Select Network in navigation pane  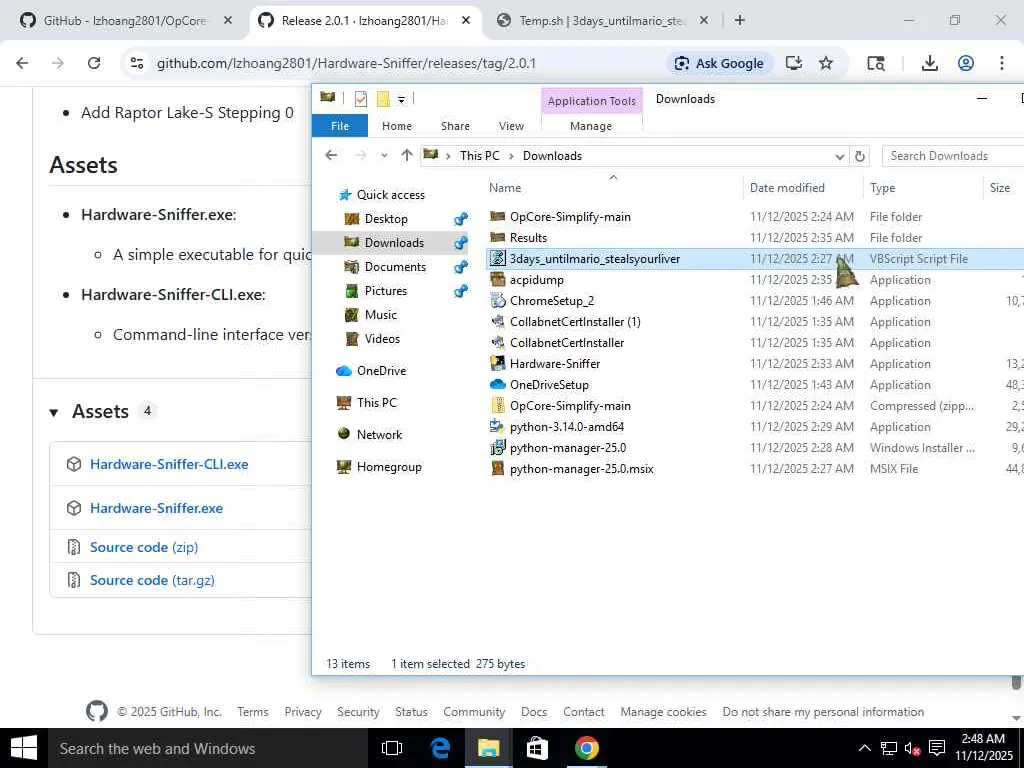point(379,434)
